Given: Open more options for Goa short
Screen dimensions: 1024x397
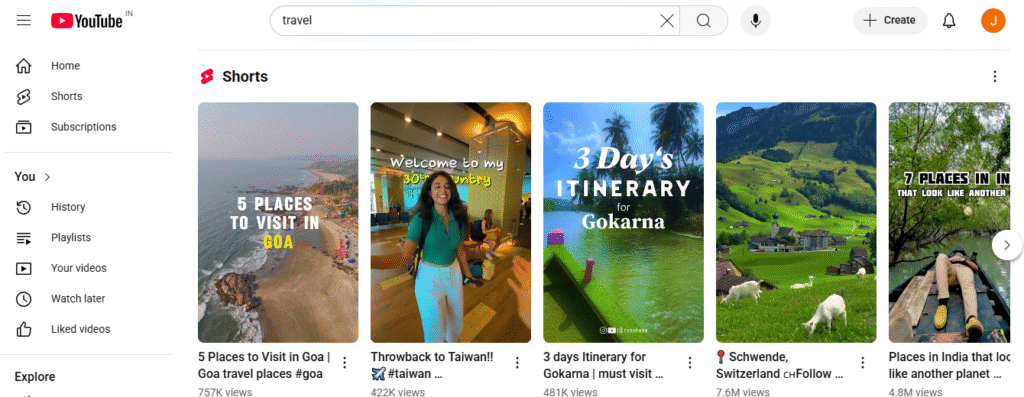Looking at the screenshot, I should (x=345, y=363).
